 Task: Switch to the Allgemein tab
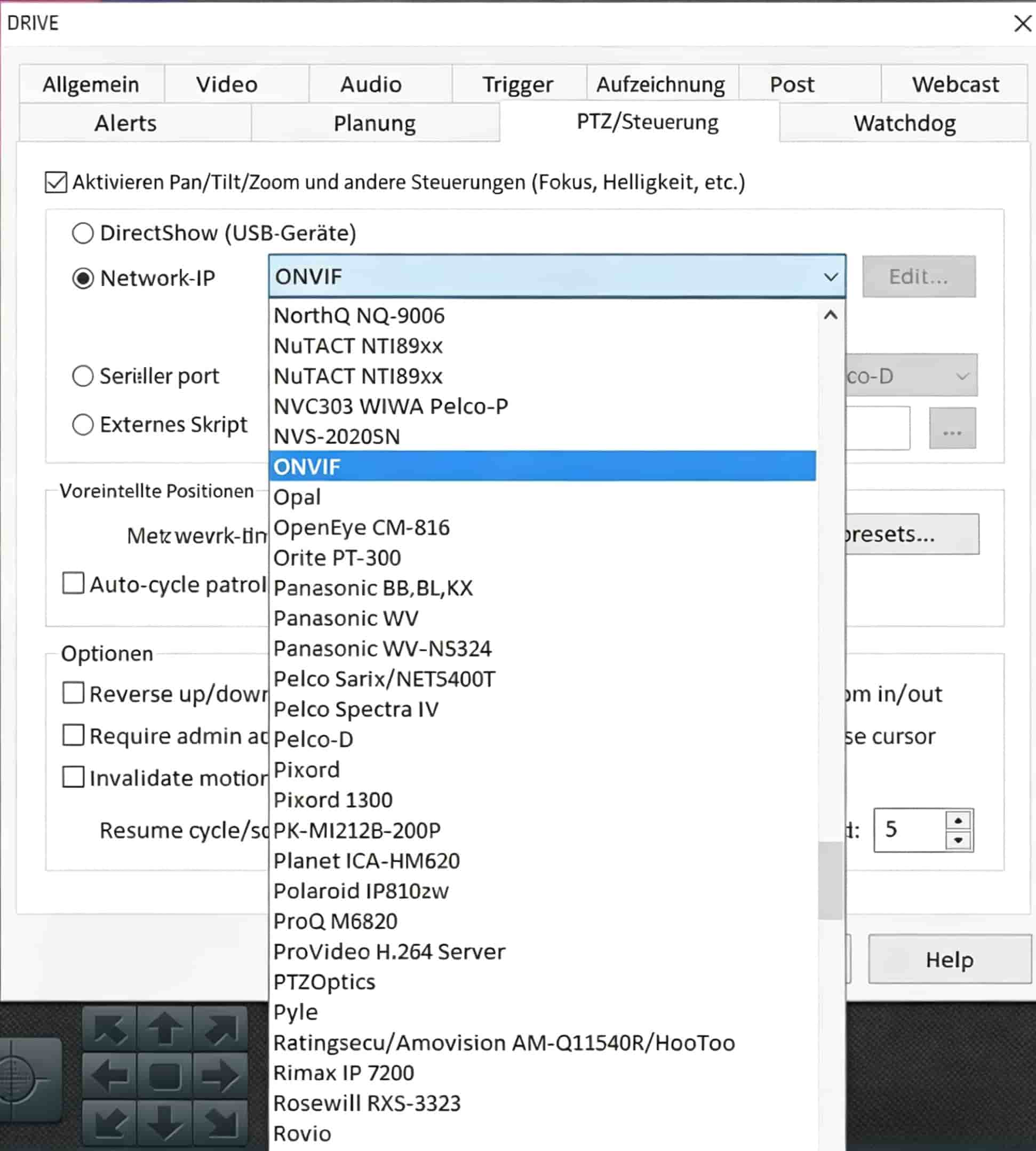[x=91, y=84]
